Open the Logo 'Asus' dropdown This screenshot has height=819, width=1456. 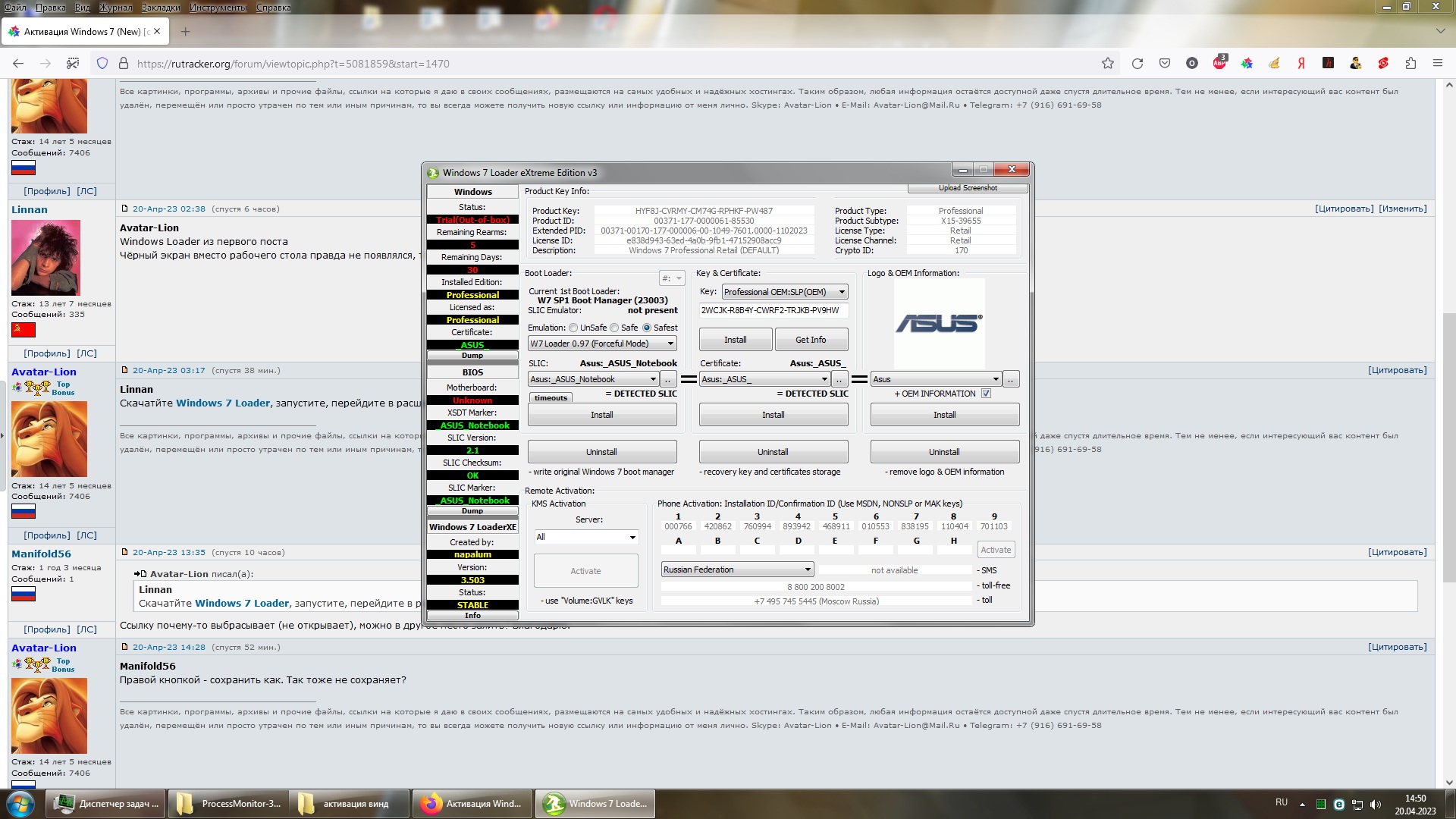coord(936,379)
